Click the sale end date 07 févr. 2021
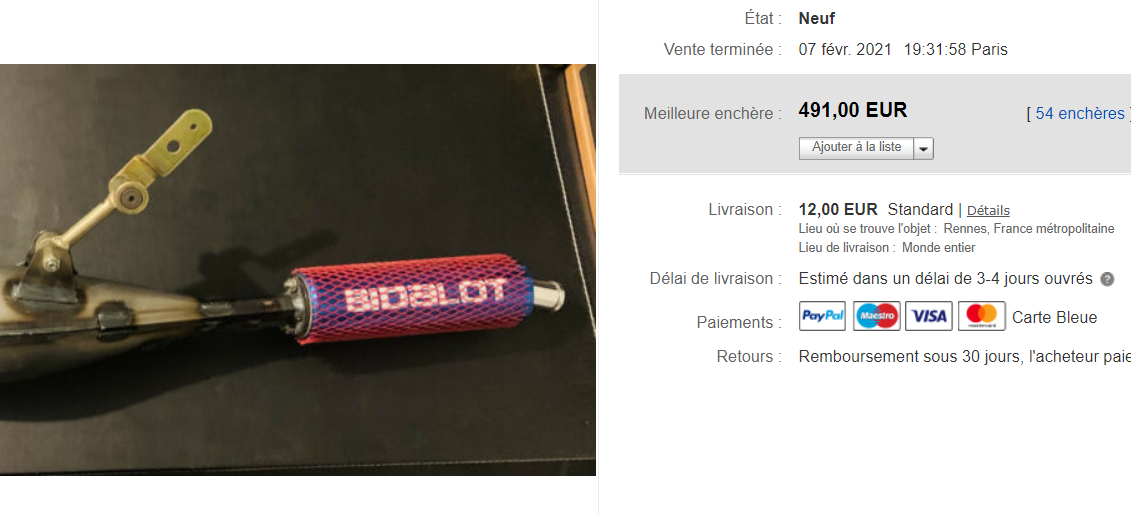Viewport: 1131px width, 514px height. tap(845, 50)
